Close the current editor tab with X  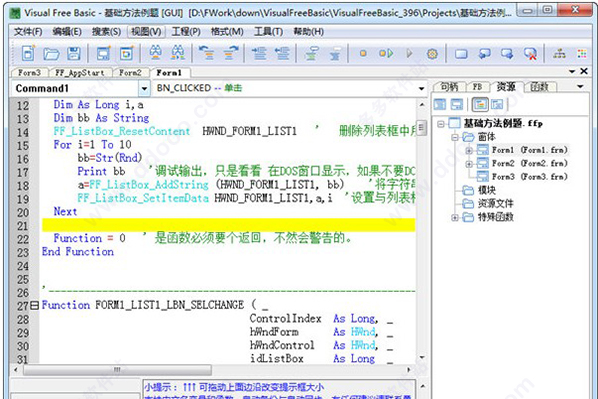click(x=584, y=71)
